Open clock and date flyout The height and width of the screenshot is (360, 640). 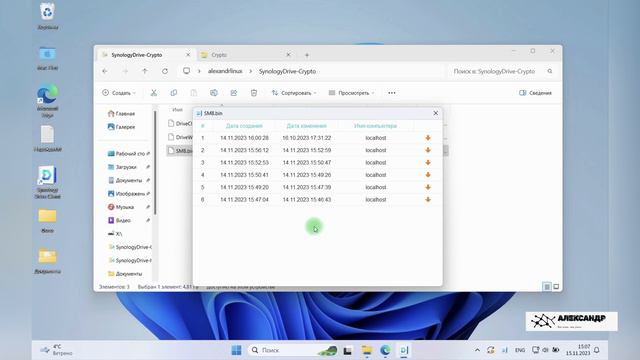click(578, 350)
